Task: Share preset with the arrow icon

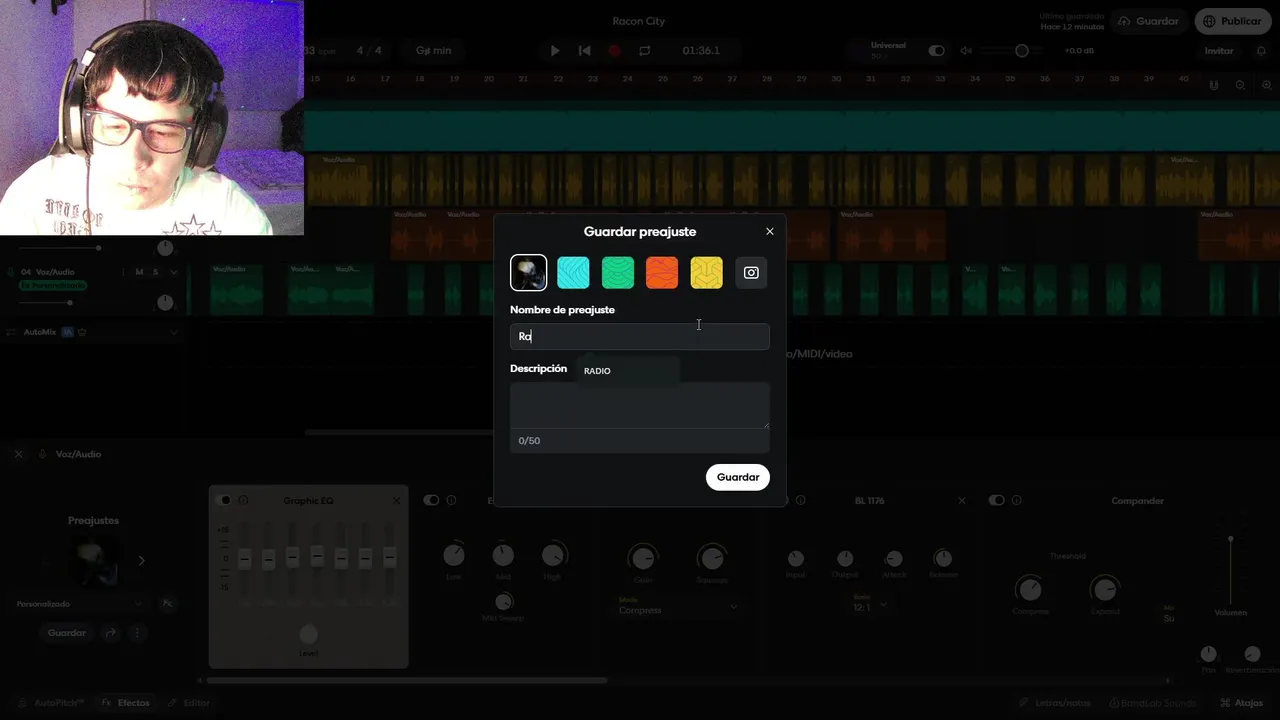Action: click(x=111, y=633)
